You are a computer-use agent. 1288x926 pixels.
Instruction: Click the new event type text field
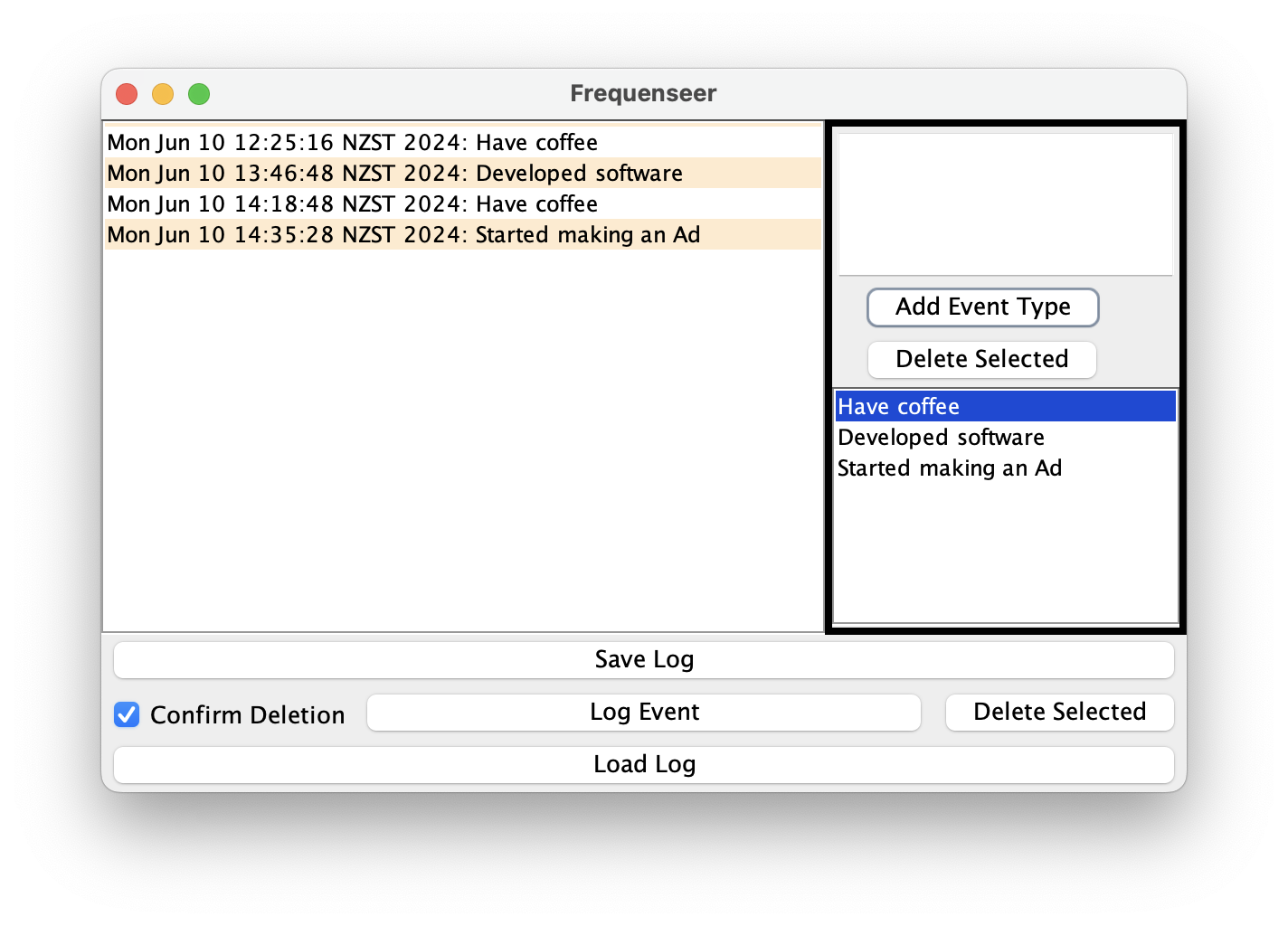tap(1005, 204)
